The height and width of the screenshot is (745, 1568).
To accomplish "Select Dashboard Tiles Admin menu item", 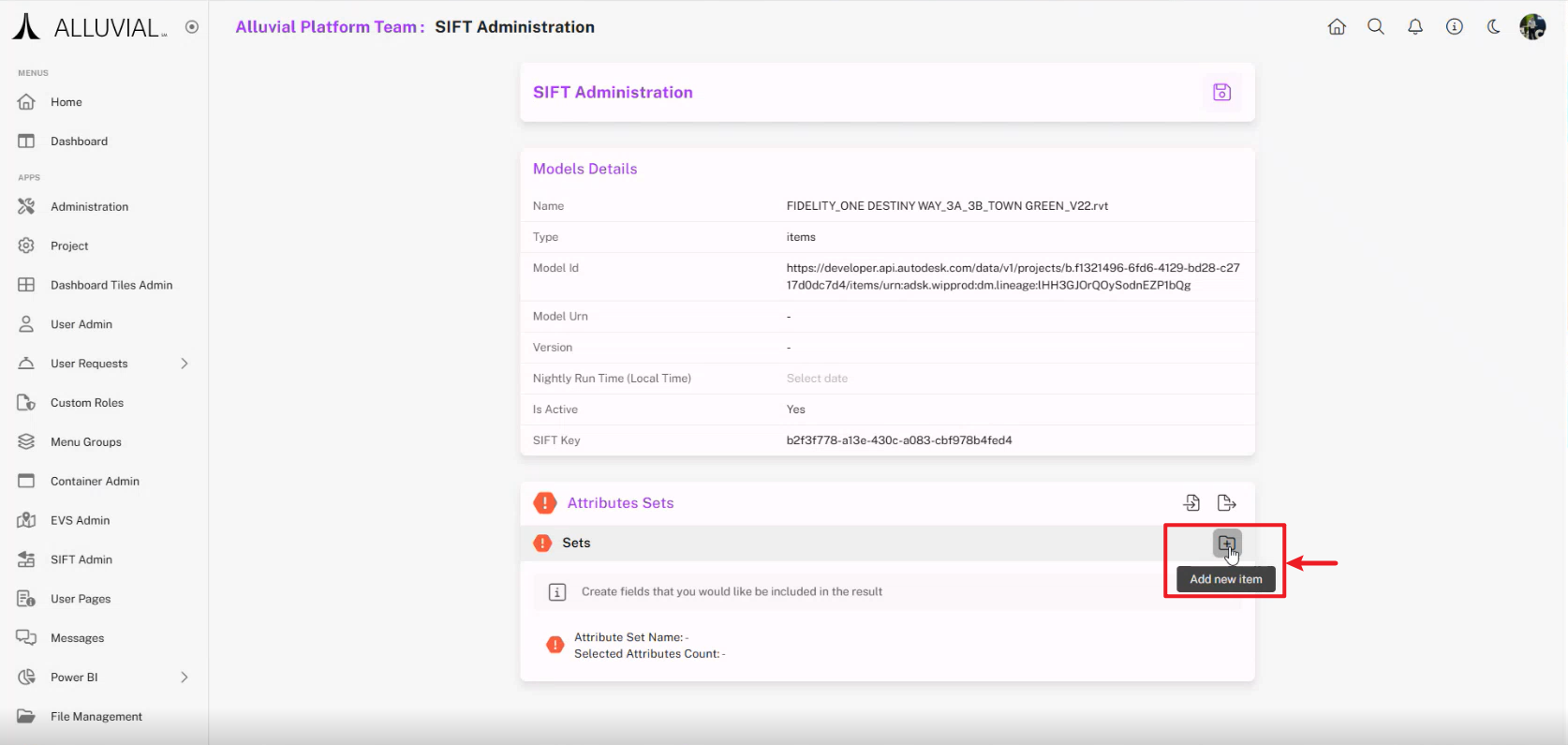I will pos(111,285).
